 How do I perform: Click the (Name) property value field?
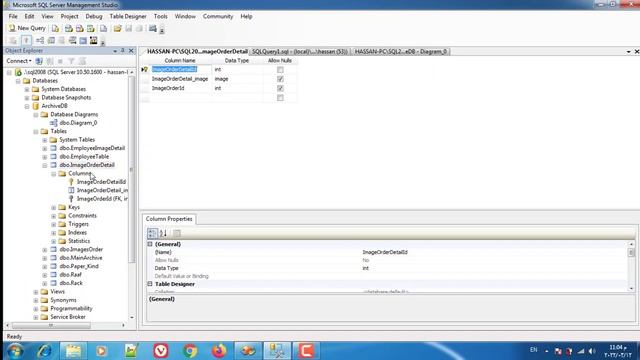point(494,252)
